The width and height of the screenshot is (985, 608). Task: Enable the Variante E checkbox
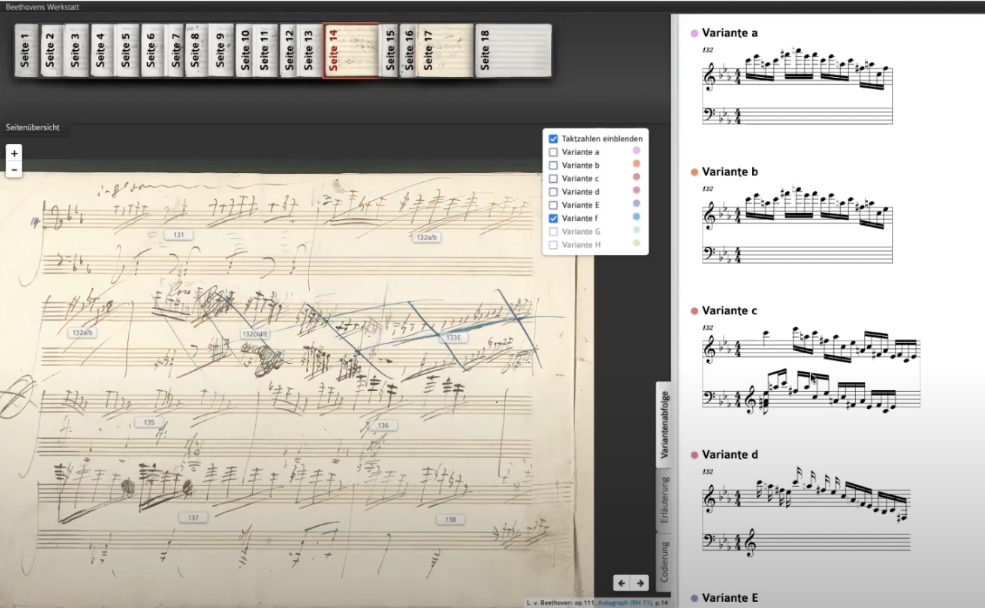[x=553, y=205]
